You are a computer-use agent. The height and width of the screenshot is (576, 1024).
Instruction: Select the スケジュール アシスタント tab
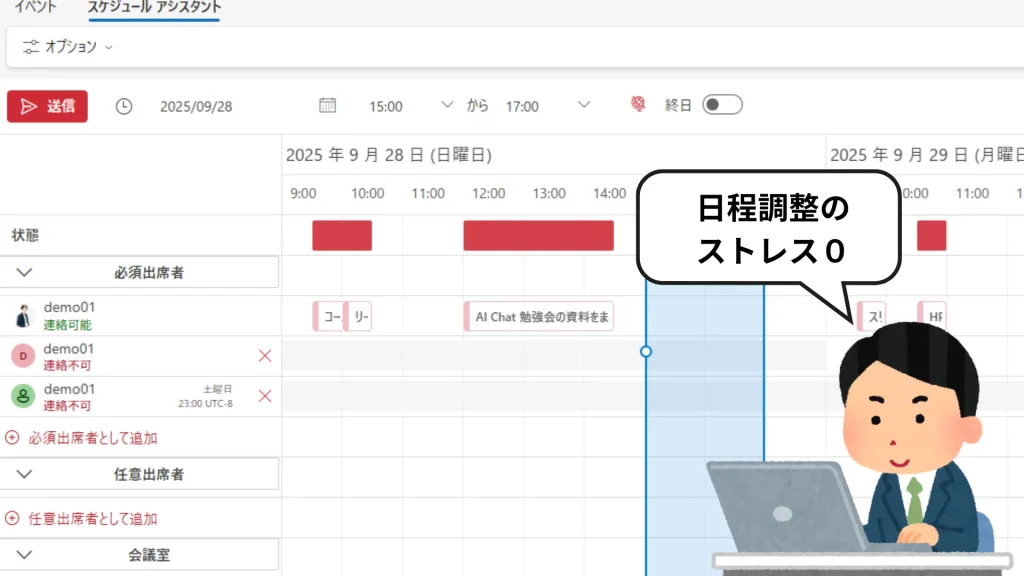point(154,7)
